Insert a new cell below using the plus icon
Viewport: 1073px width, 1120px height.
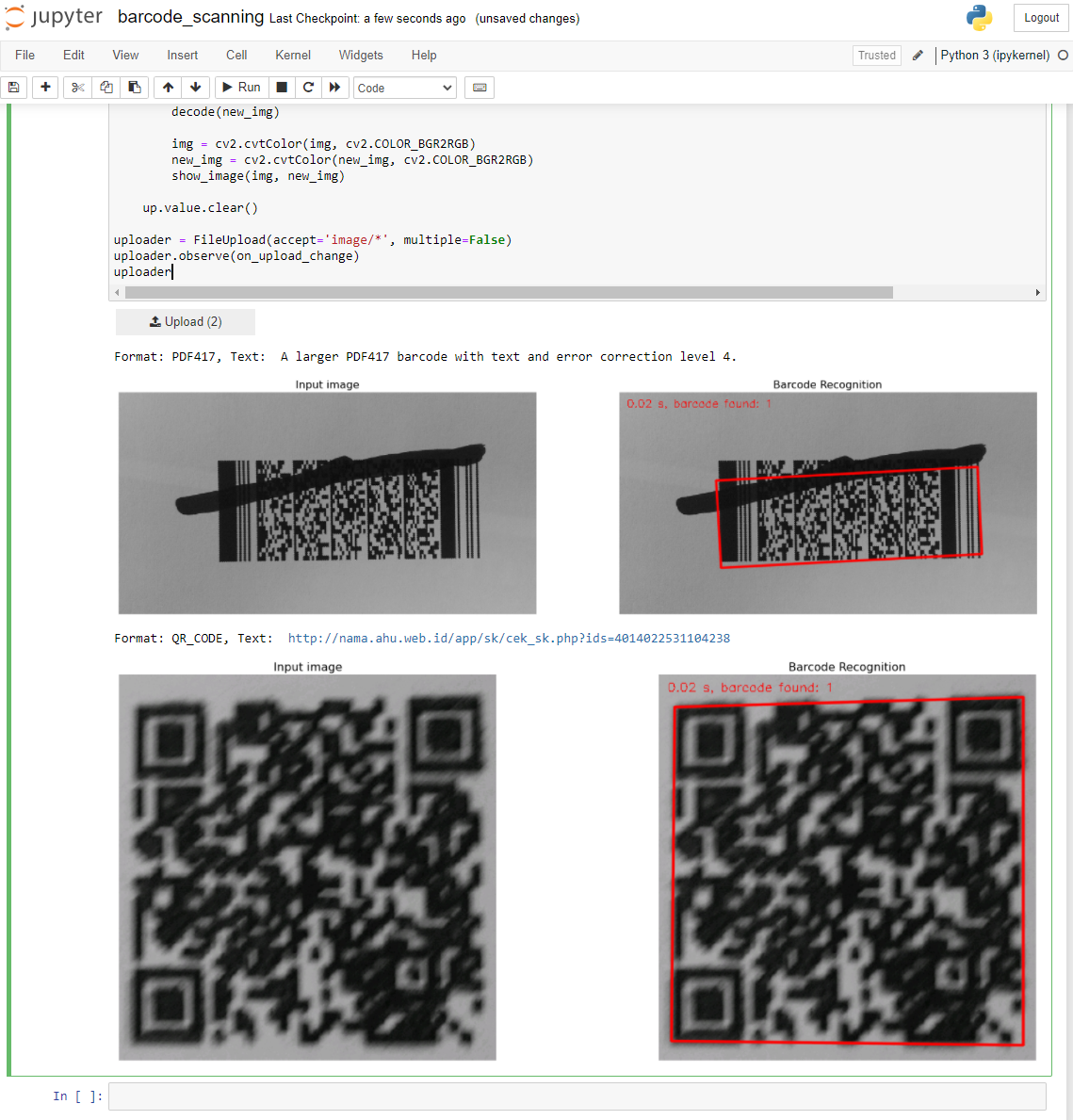(44, 87)
